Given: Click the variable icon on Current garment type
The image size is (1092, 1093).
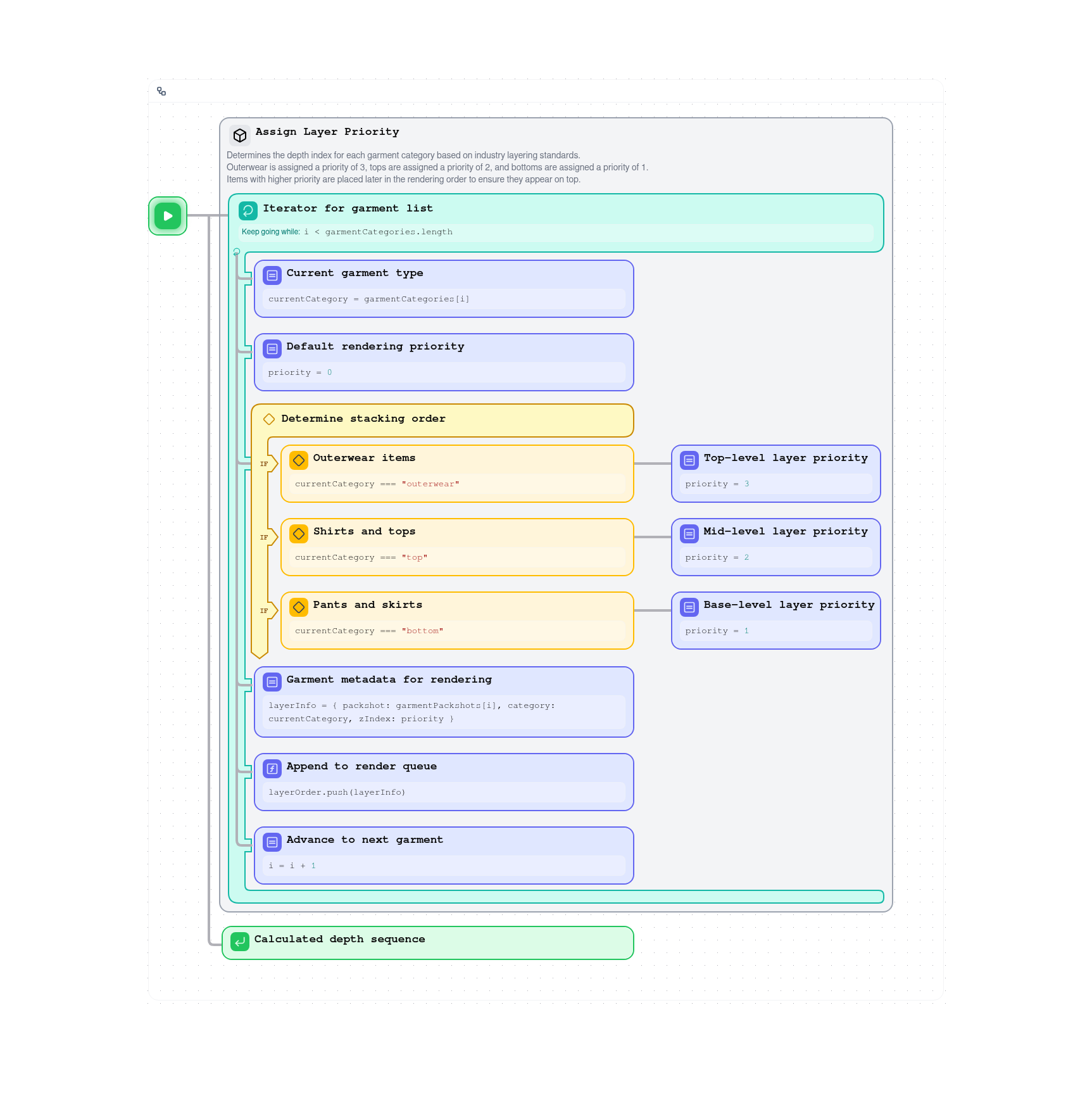Looking at the screenshot, I should (x=272, y=275).
